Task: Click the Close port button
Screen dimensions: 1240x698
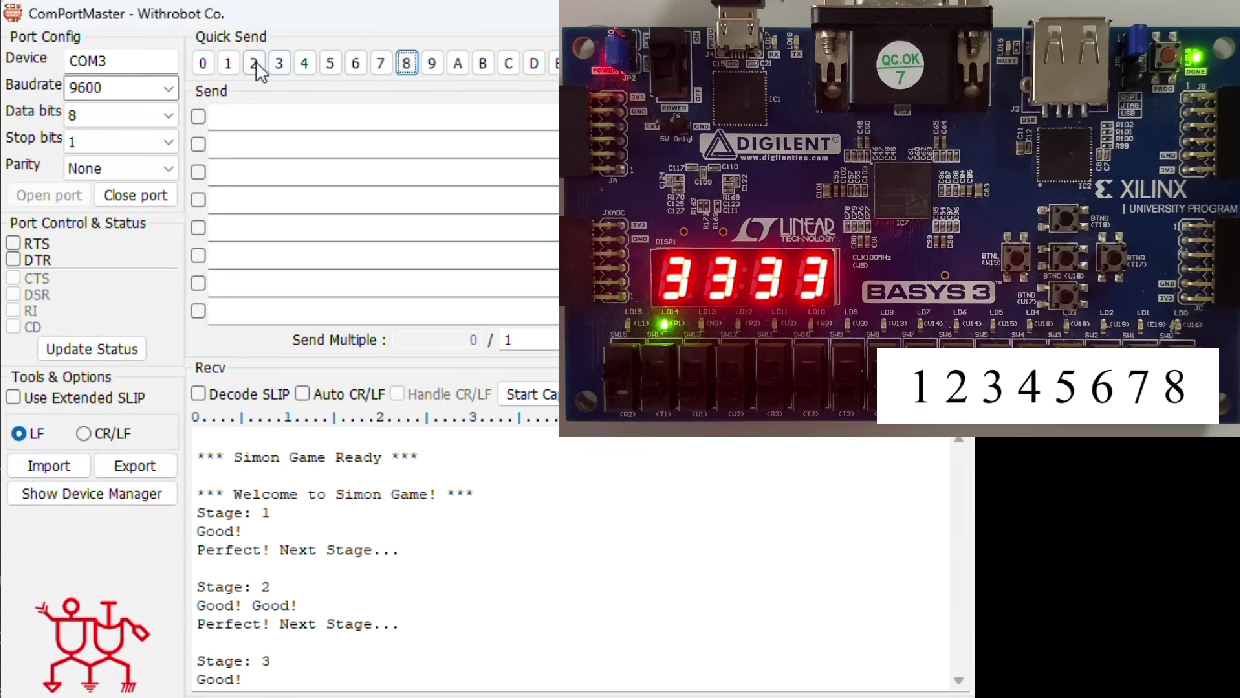Action: tap(135, 195)
